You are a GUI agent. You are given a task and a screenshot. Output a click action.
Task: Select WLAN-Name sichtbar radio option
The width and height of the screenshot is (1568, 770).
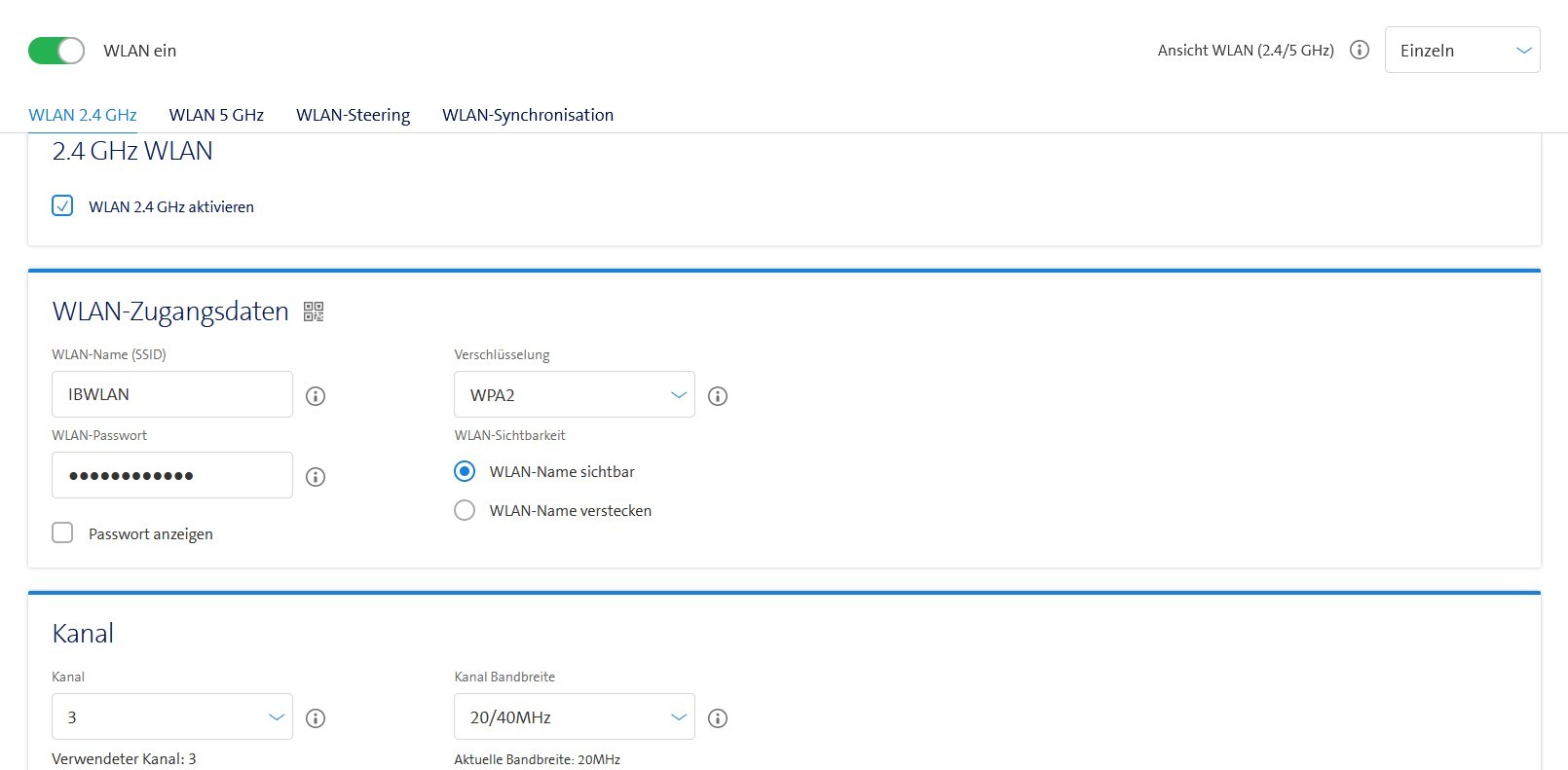[x=465, y=471]
